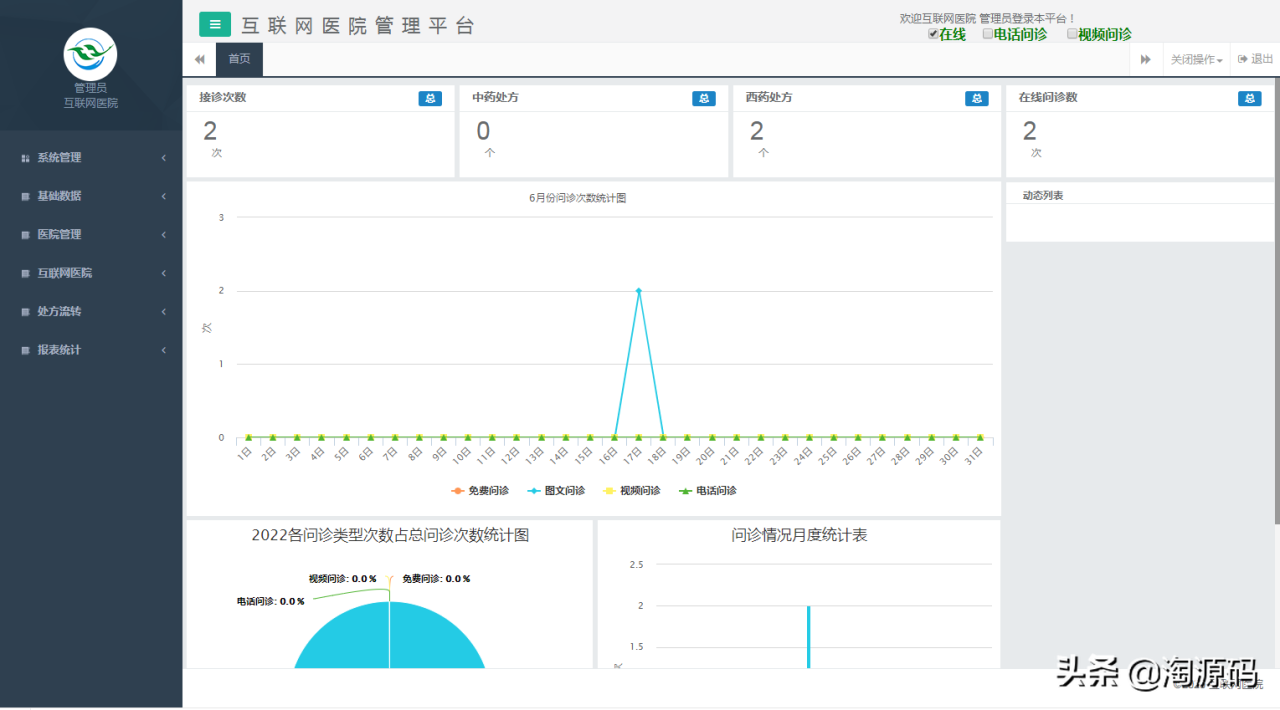Toggle 电话问诊 legend series in chart
1280x710 pixels.
(708, 491)
